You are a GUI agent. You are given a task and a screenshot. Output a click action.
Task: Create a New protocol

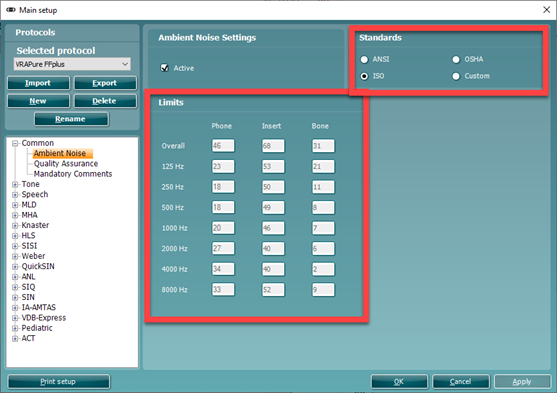coord(38,101)
